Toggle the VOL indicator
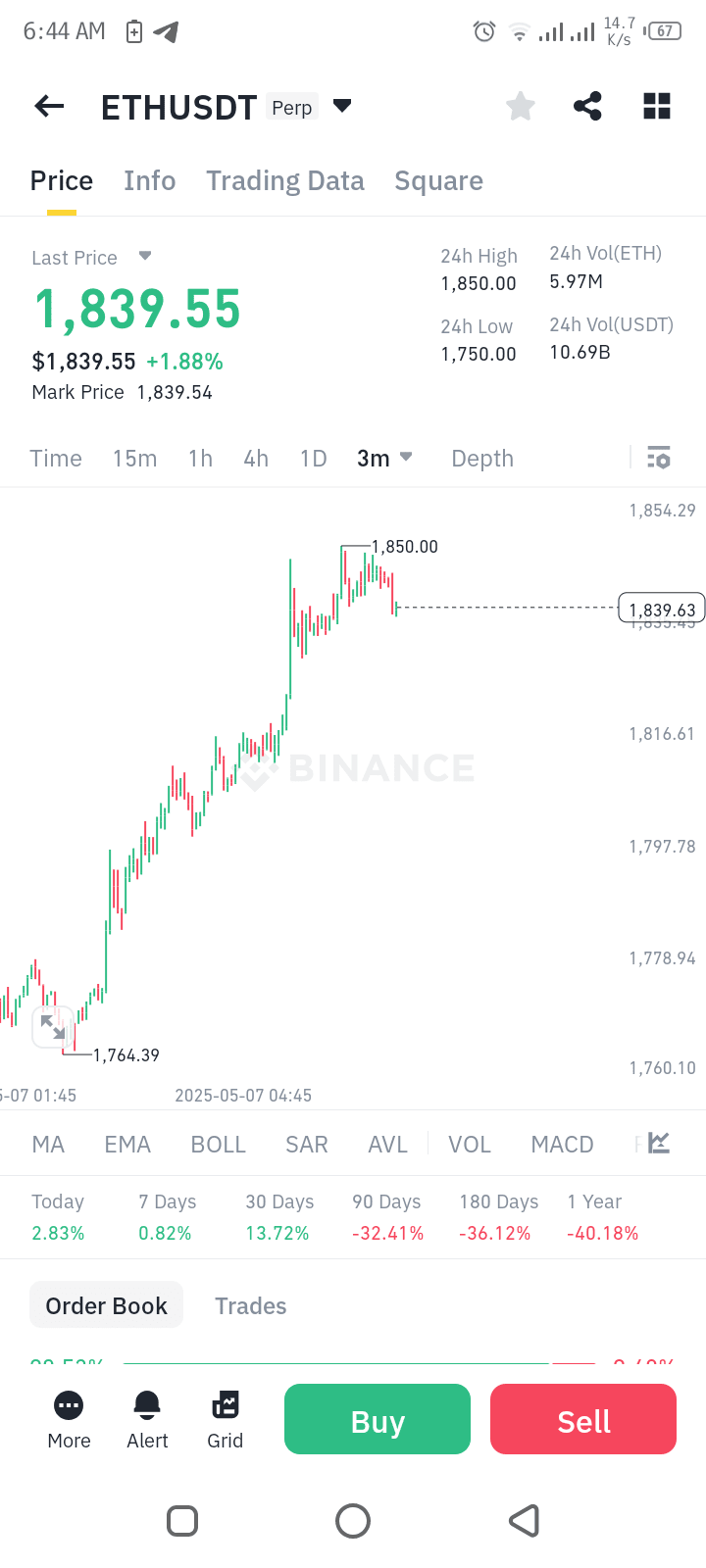706x1568 pixels. tap(470, 1145)
